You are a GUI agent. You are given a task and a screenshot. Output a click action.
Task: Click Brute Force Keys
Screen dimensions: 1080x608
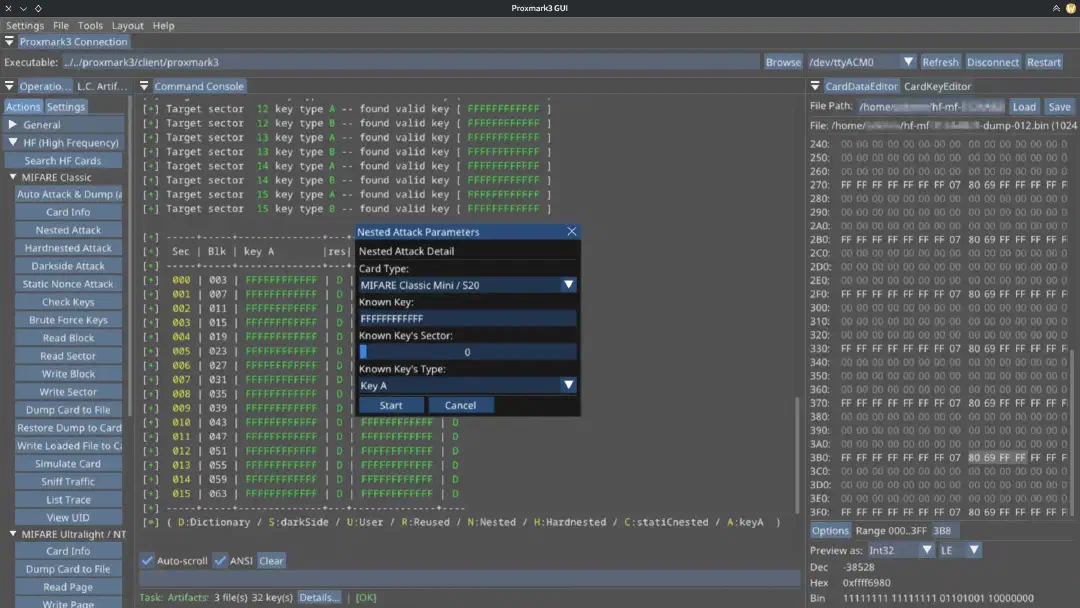68,319
